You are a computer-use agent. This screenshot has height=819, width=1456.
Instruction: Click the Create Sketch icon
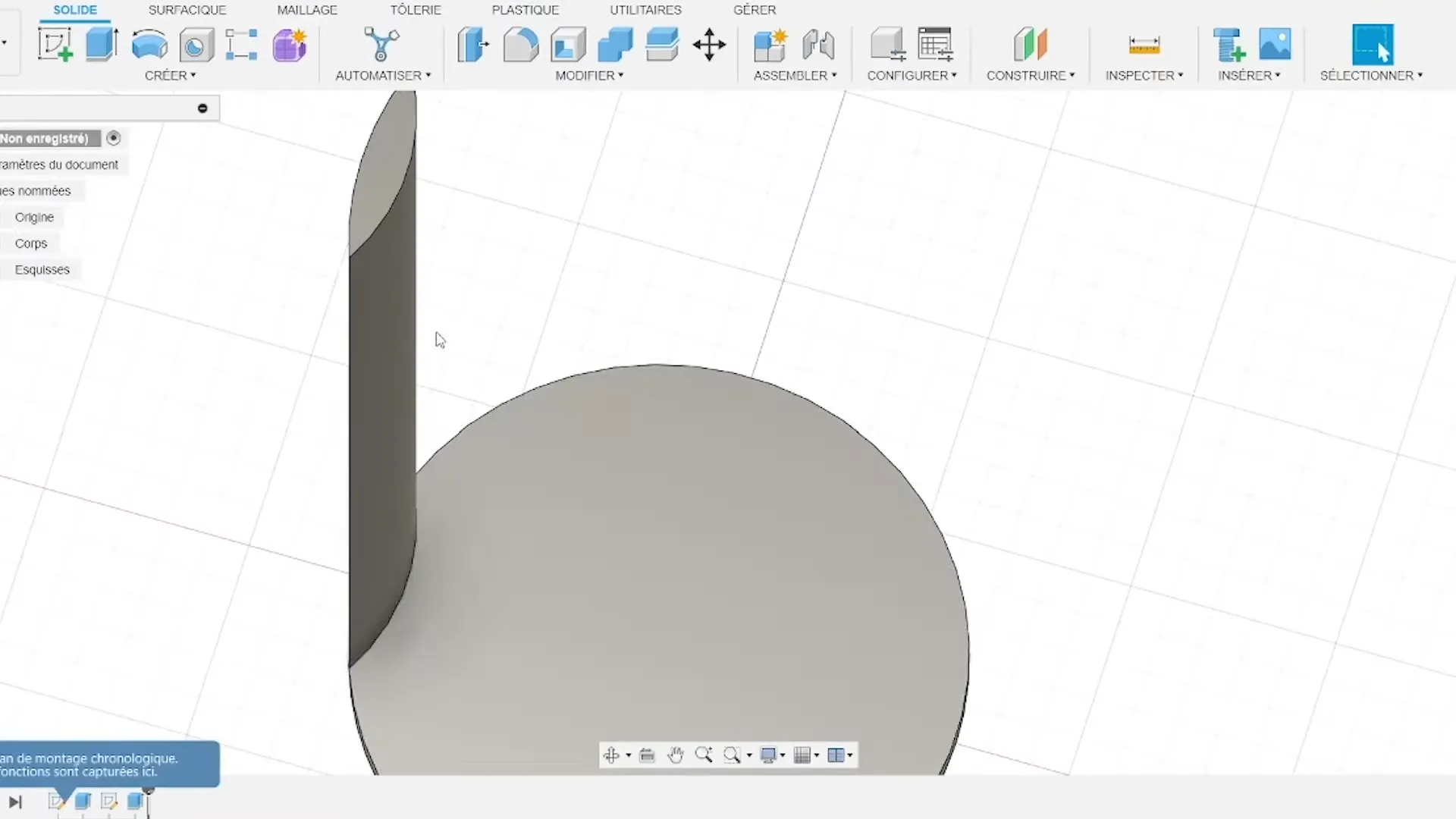click(55, 45)
